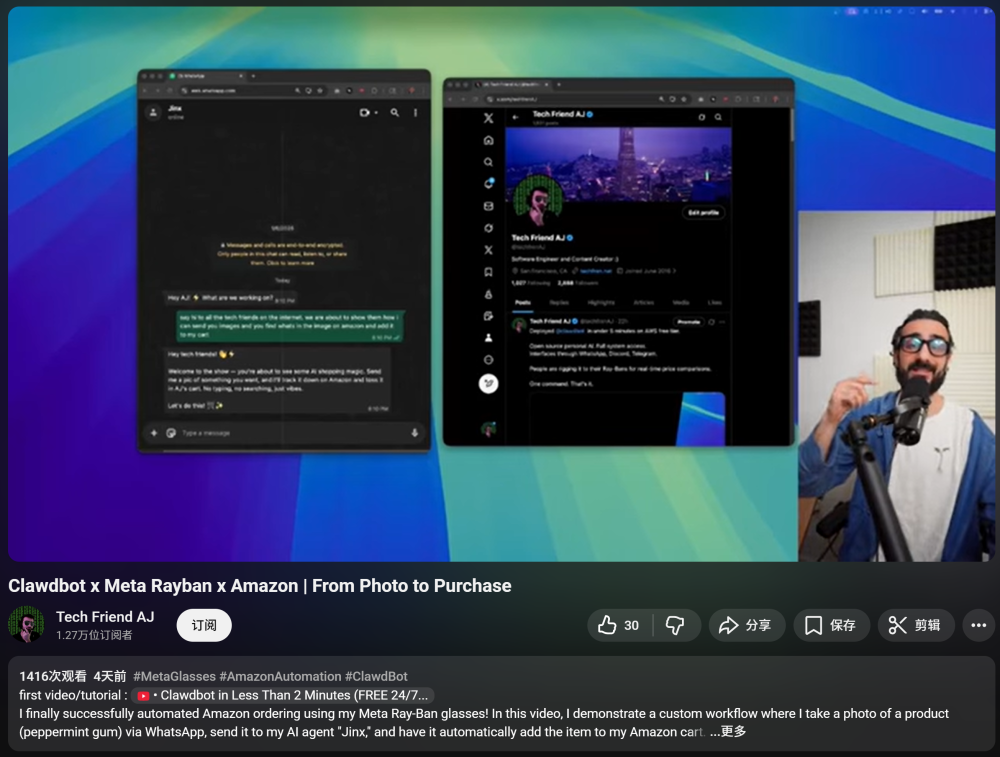This screenshot has height=757, width=1000.
Task: Click the Promote button on the X post
Action: pyautogui.click(x=688, y=322)
